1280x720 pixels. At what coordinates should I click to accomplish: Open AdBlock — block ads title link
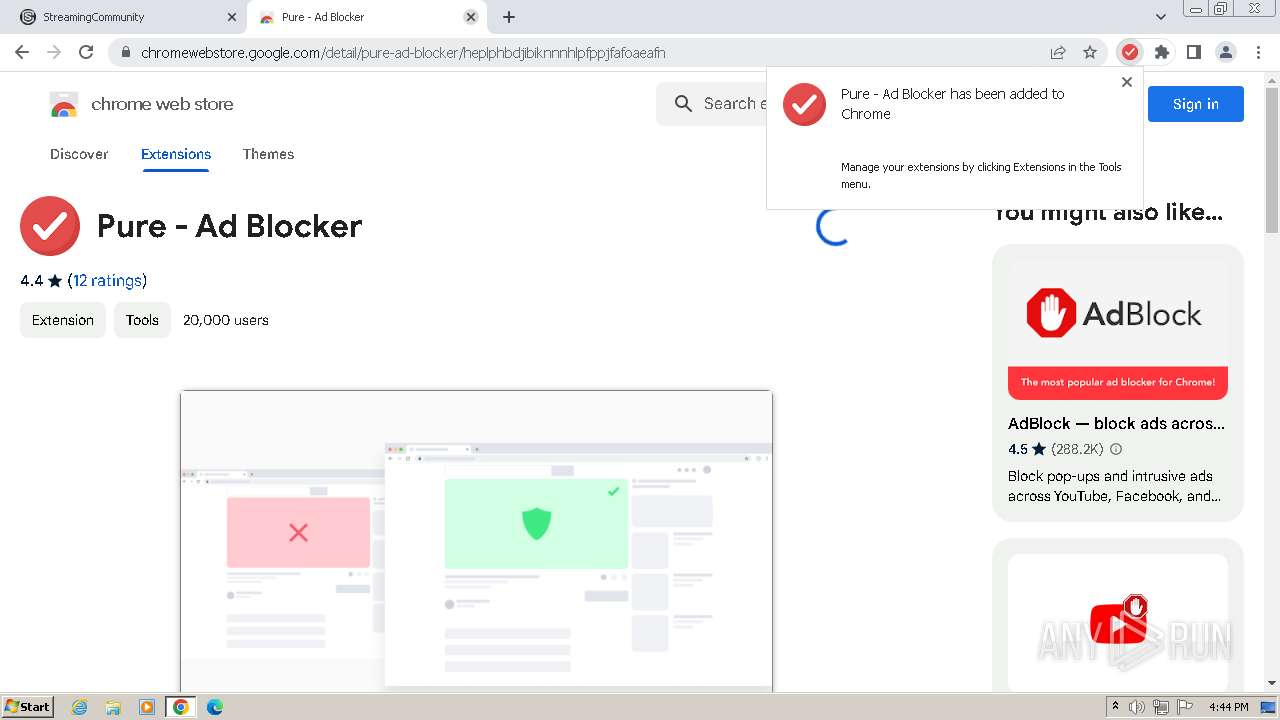click(x=1116, y=424)
